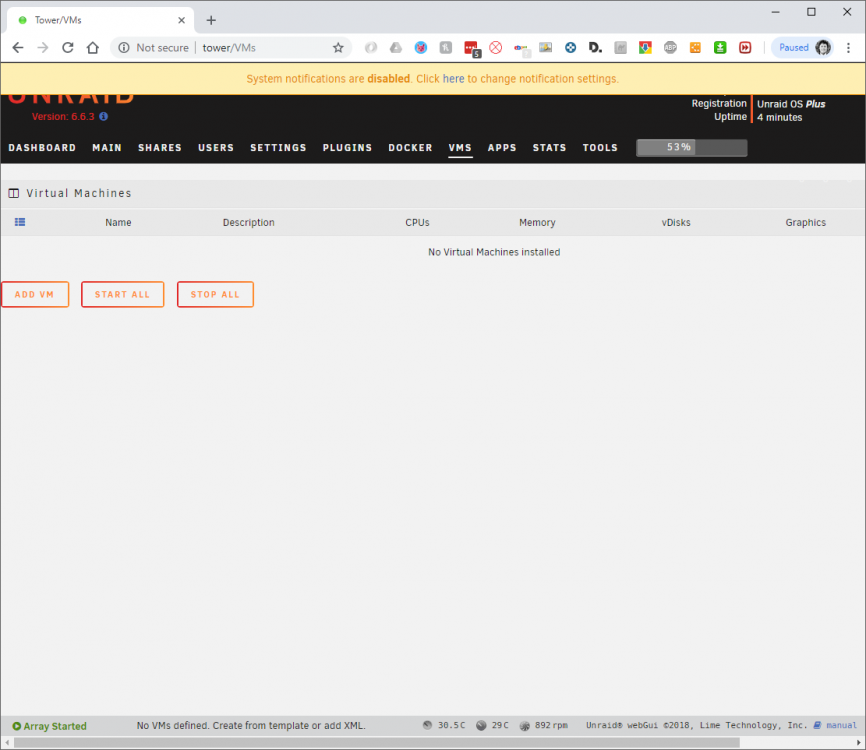Click 'here' link to change notification settings
The width and height of the screenshot is (866, 750).
point(453,79)
